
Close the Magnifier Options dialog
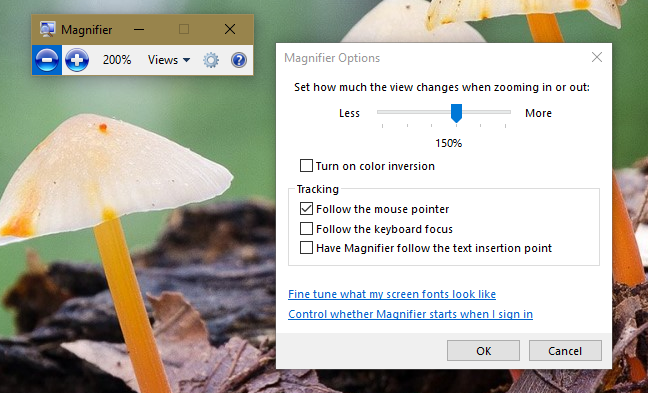pos(597,57)
